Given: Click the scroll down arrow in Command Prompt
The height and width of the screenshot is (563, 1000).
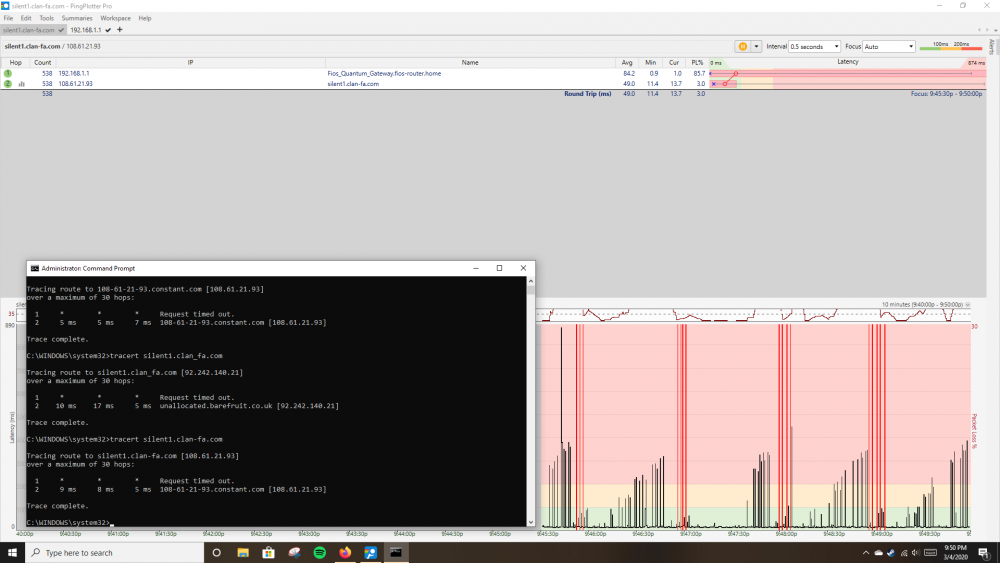Looking at the screenshot, I should point(531,522).
